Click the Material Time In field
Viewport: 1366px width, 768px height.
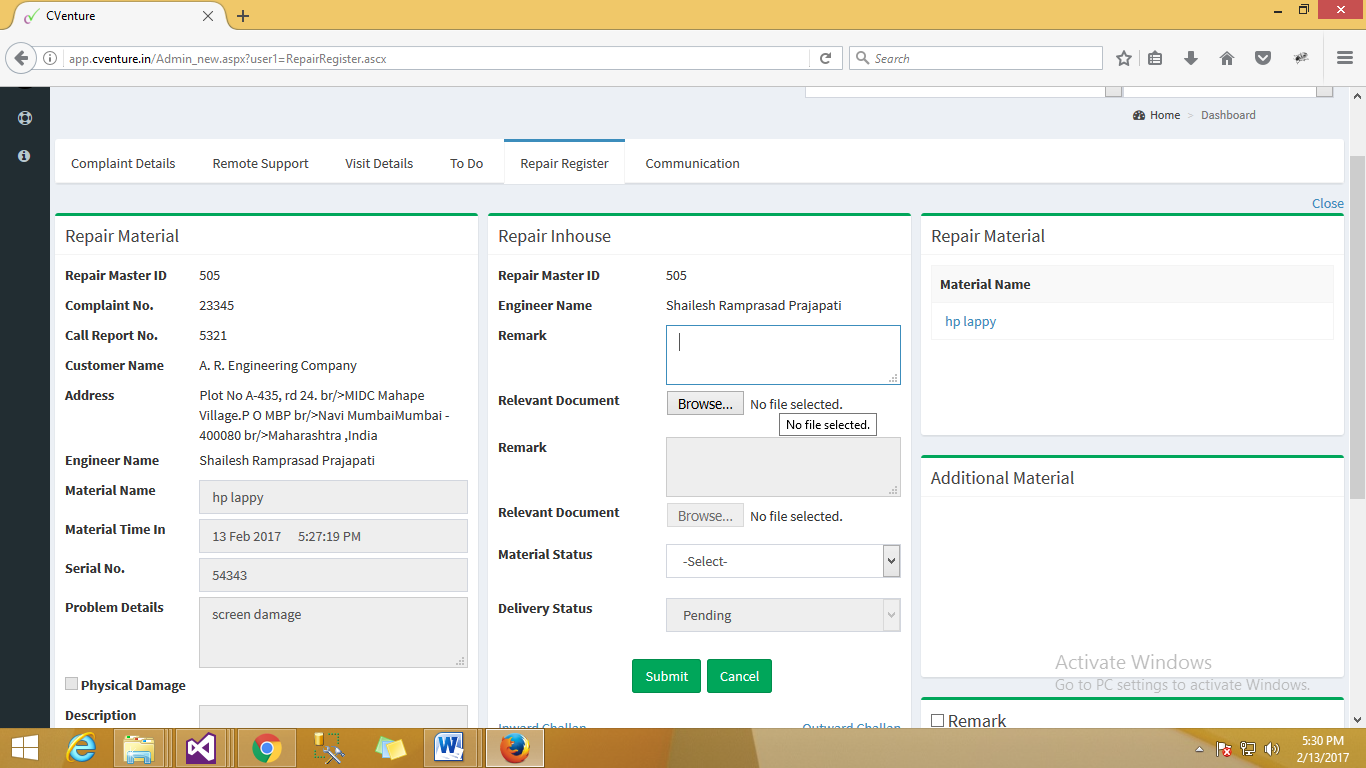[333, 536]
